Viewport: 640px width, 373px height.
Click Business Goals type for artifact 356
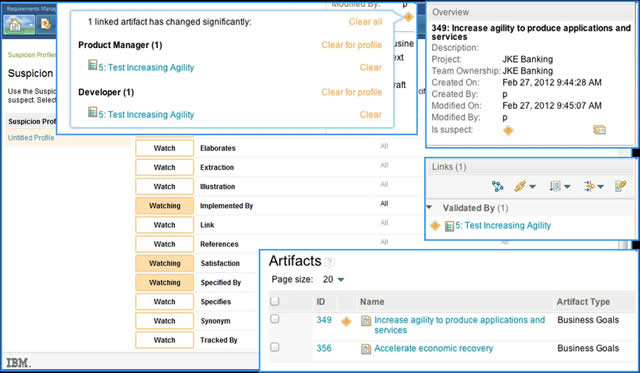[588, 349]
